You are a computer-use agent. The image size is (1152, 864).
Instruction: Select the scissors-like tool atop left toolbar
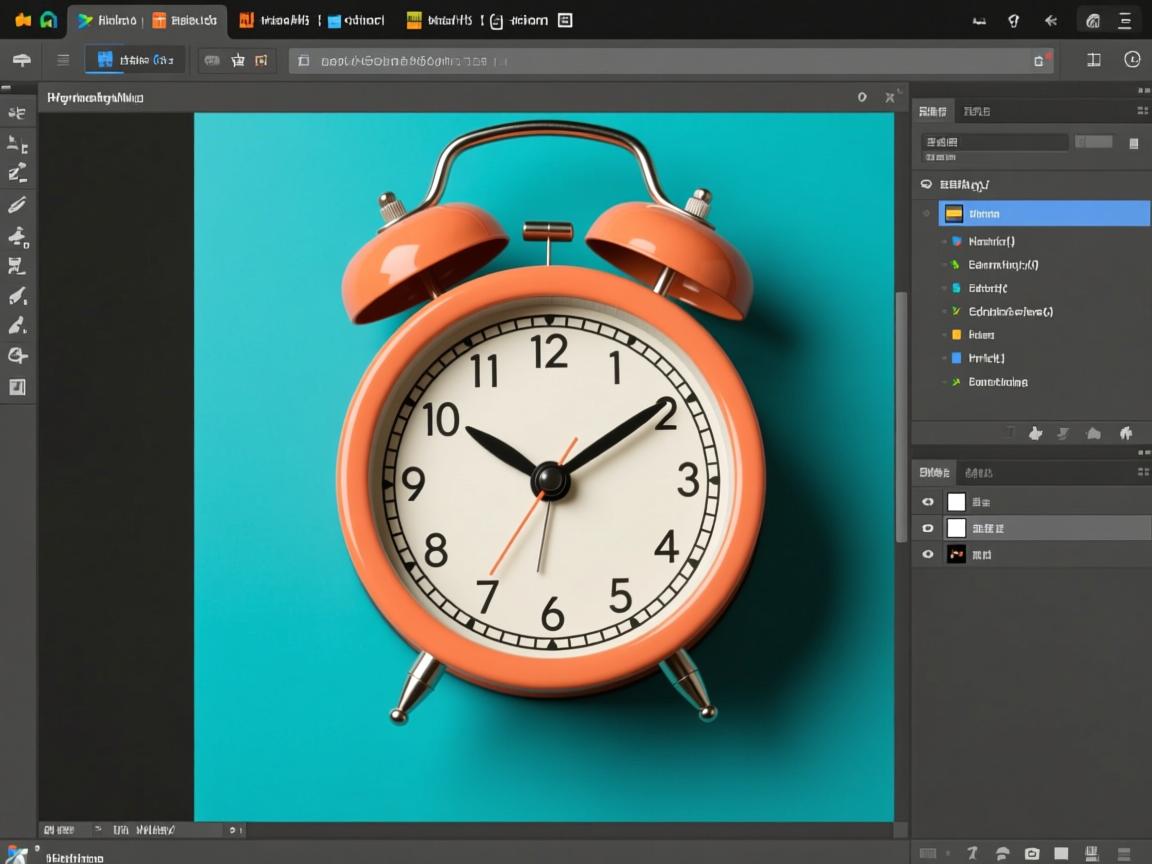pyautogui.click(x=17, y=113)
